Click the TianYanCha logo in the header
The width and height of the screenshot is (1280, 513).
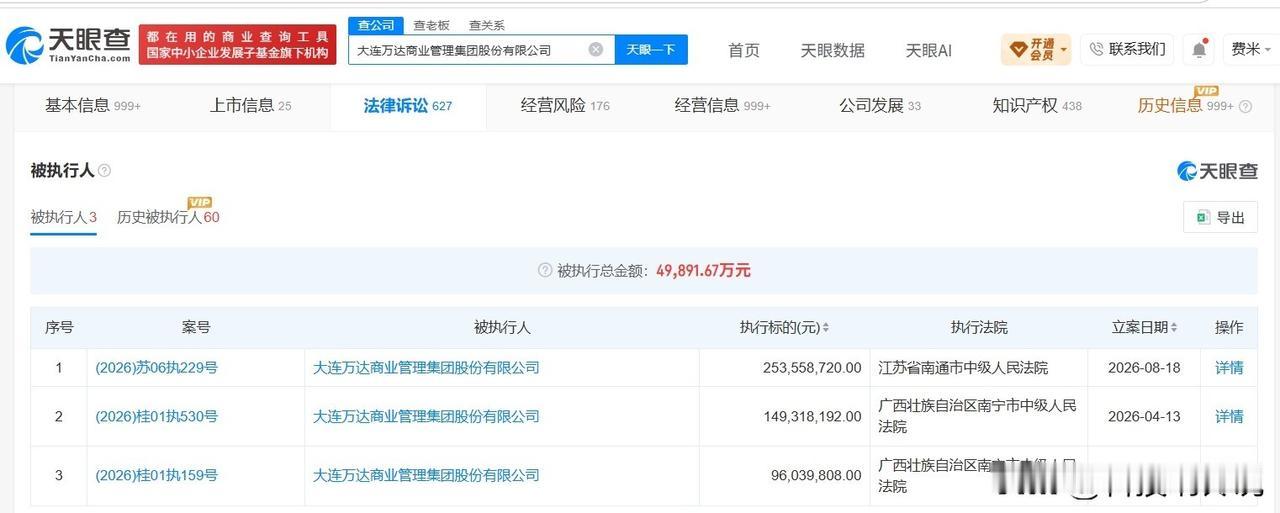(x=68, y=45)
